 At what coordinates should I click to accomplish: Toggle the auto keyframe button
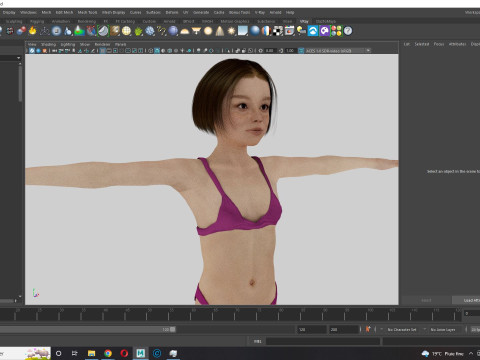(x=368, y=329)
